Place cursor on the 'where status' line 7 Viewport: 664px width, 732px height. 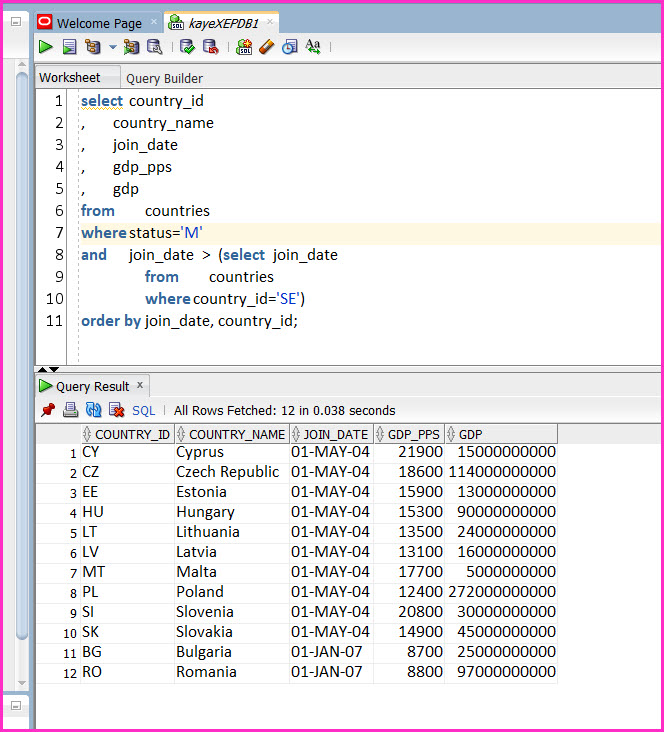(x=371, y=233)
